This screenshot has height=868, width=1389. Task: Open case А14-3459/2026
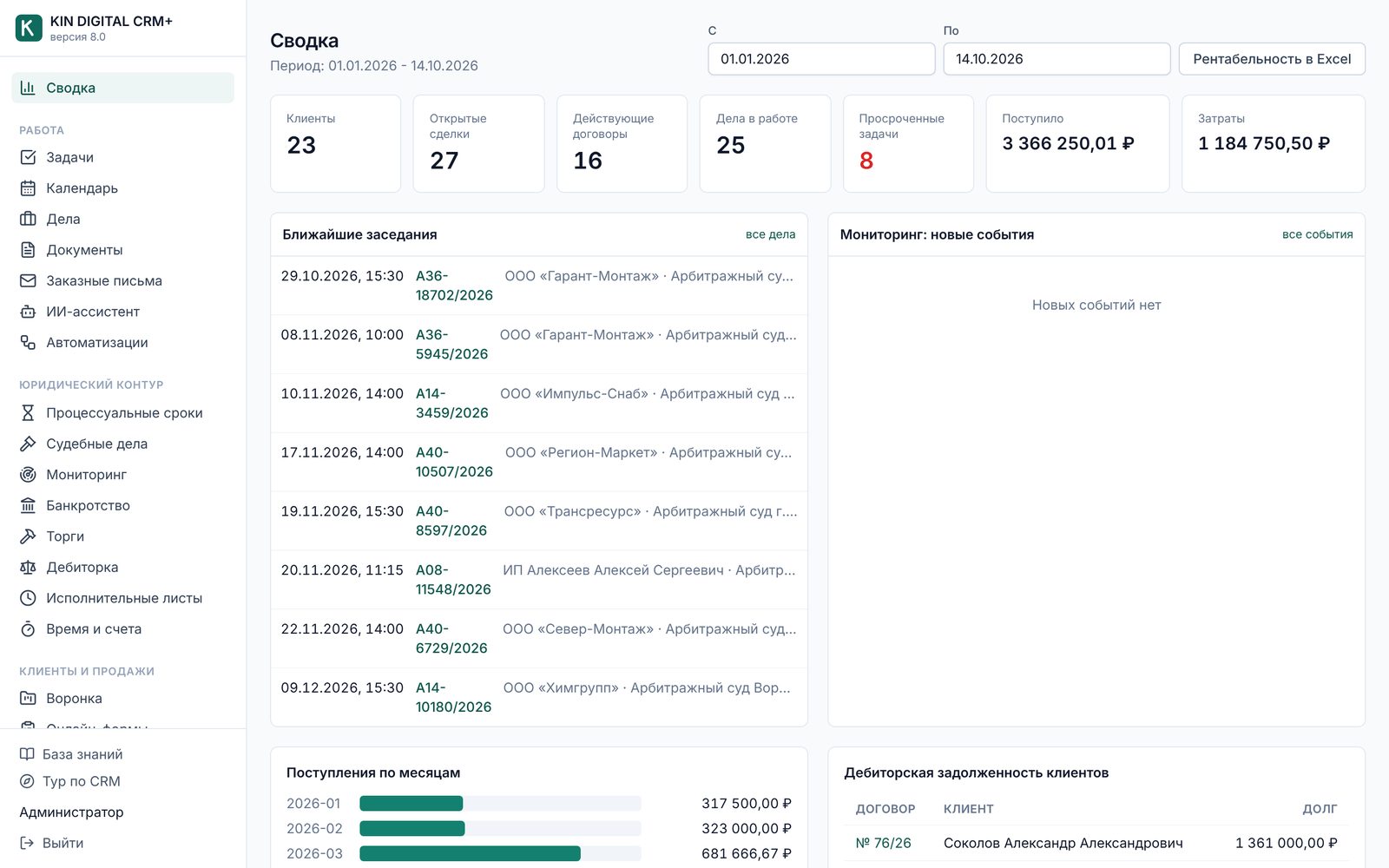tap(451, 403)
